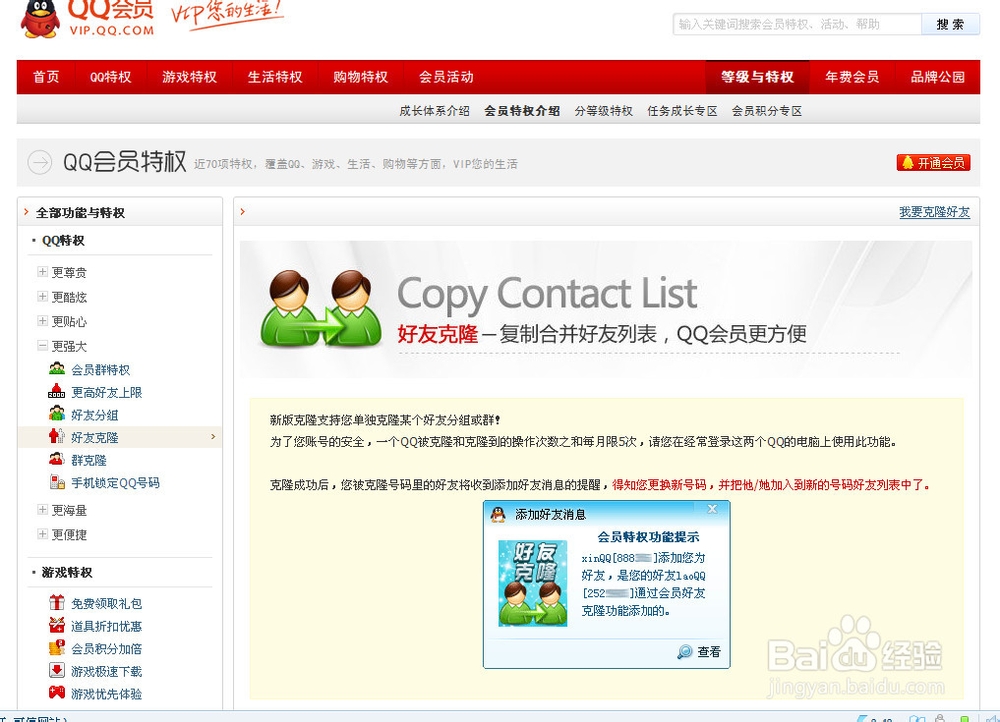Open the 会员积分加倍 link
Viewport: 1000px width, 722px height.
tap(107, 648)
